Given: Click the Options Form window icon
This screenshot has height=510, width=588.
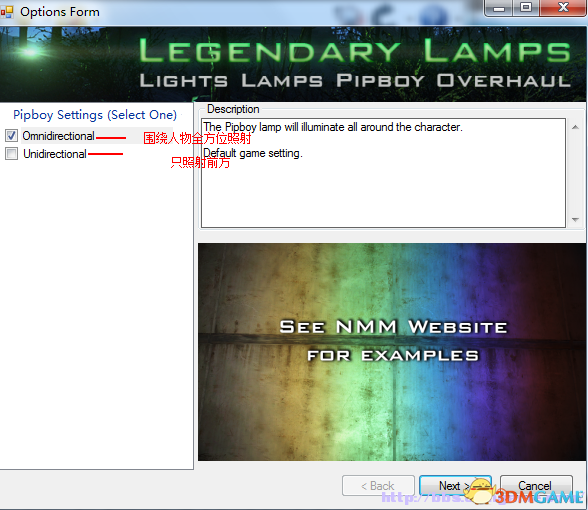Looking at the screenshot, I should pos(7,12).
